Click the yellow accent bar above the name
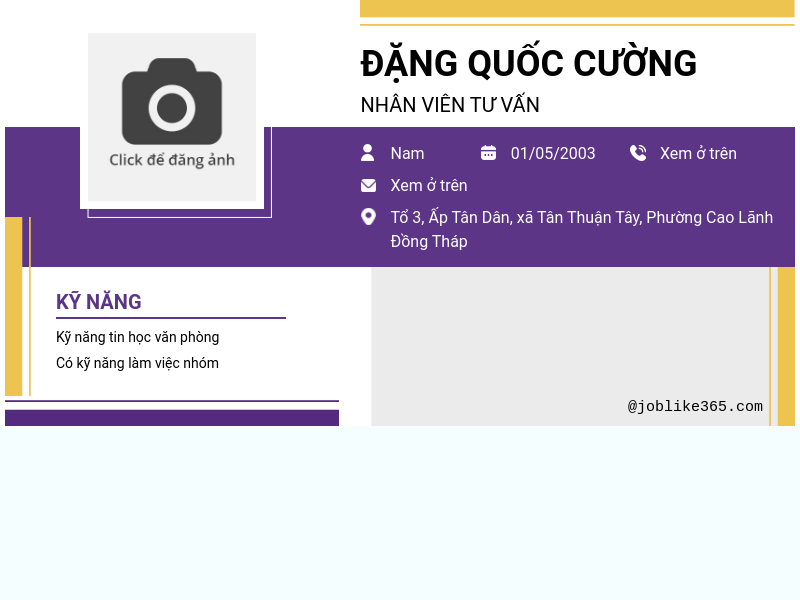The width and height of the screenshot is (800, 600). tap(575, 8)
